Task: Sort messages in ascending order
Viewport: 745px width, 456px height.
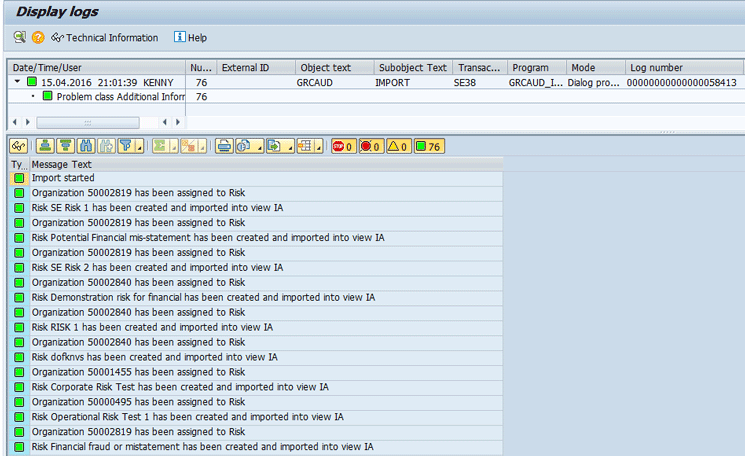Action: [x=45, y=146]
